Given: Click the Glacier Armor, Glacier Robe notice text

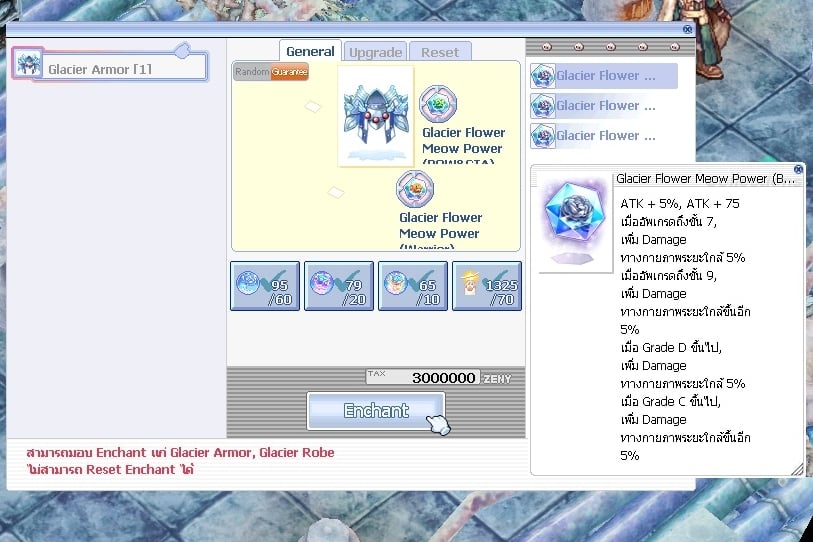Looking at the screenshot, I should (x=180, y=452).
